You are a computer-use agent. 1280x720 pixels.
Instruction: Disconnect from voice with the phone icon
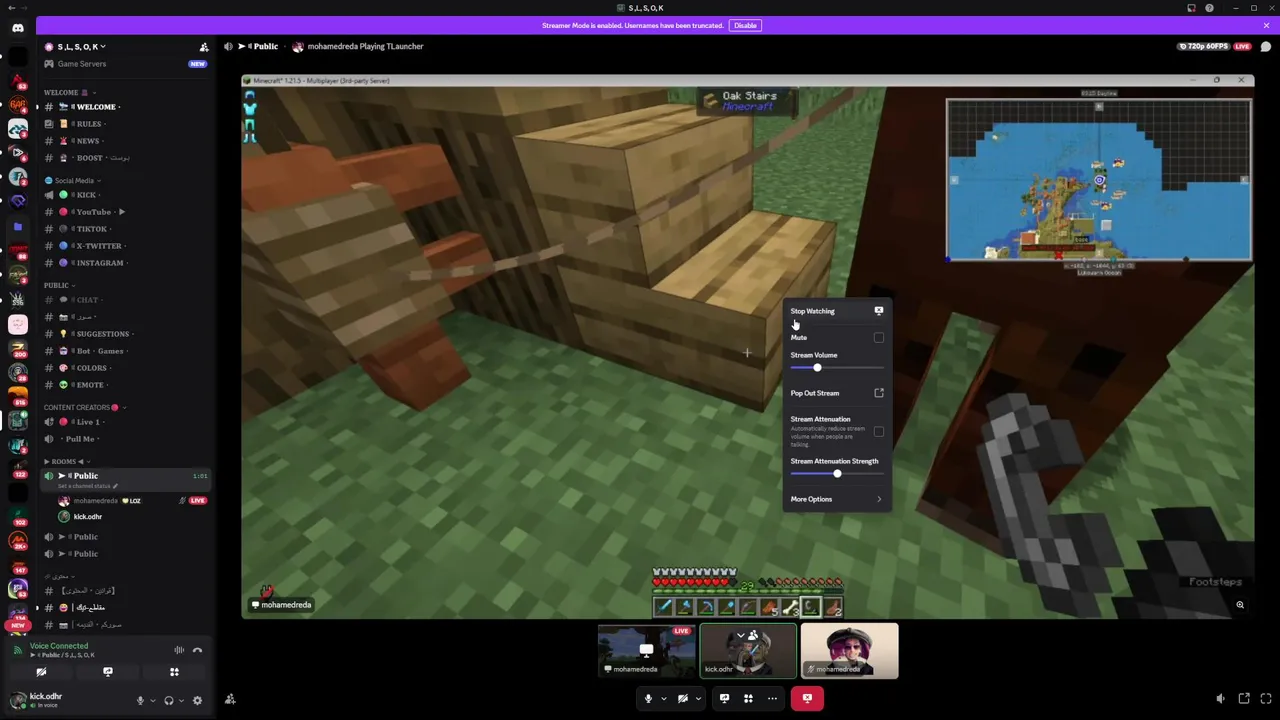pyautogui.click(x=197, y=650)
